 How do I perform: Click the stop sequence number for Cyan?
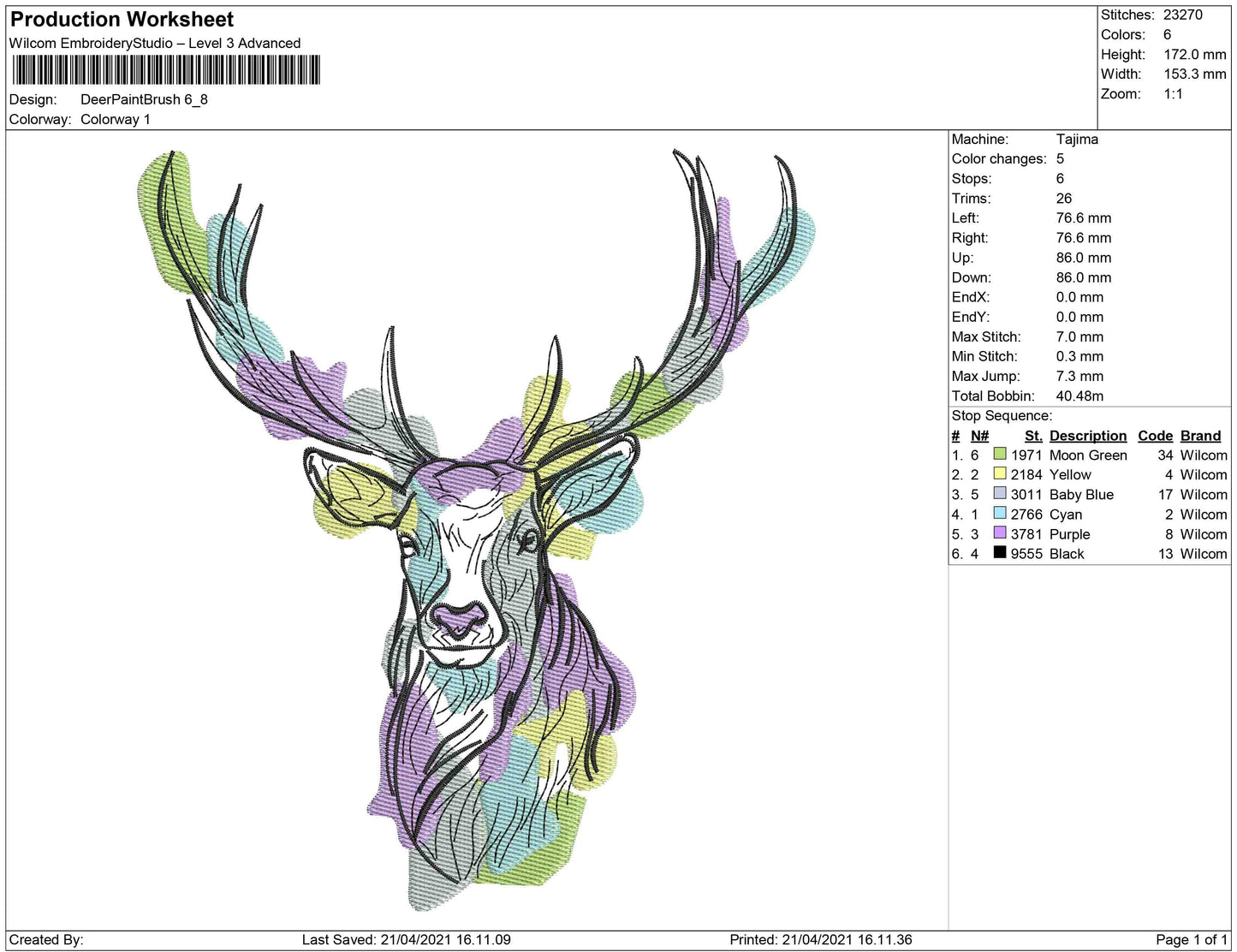(957, 515)
